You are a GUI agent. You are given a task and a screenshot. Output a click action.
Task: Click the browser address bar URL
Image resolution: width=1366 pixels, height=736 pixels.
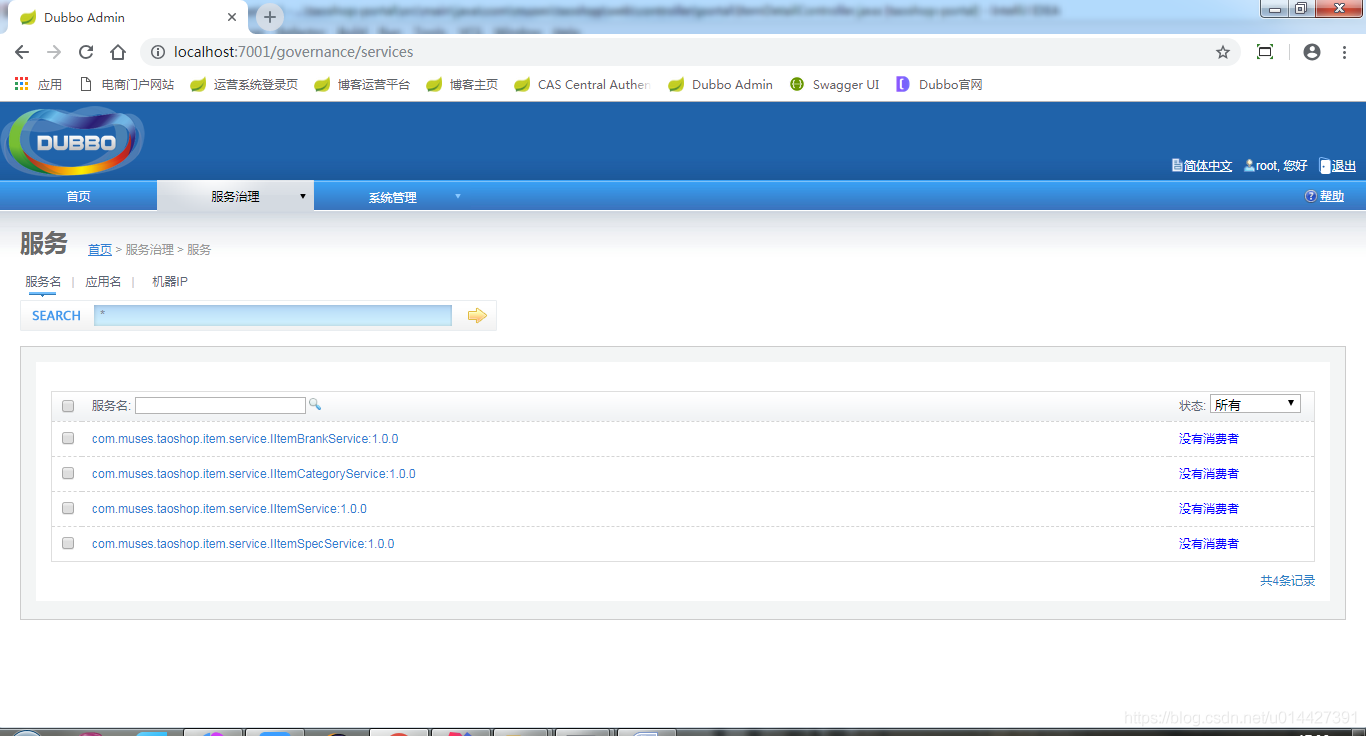[293, 52]
